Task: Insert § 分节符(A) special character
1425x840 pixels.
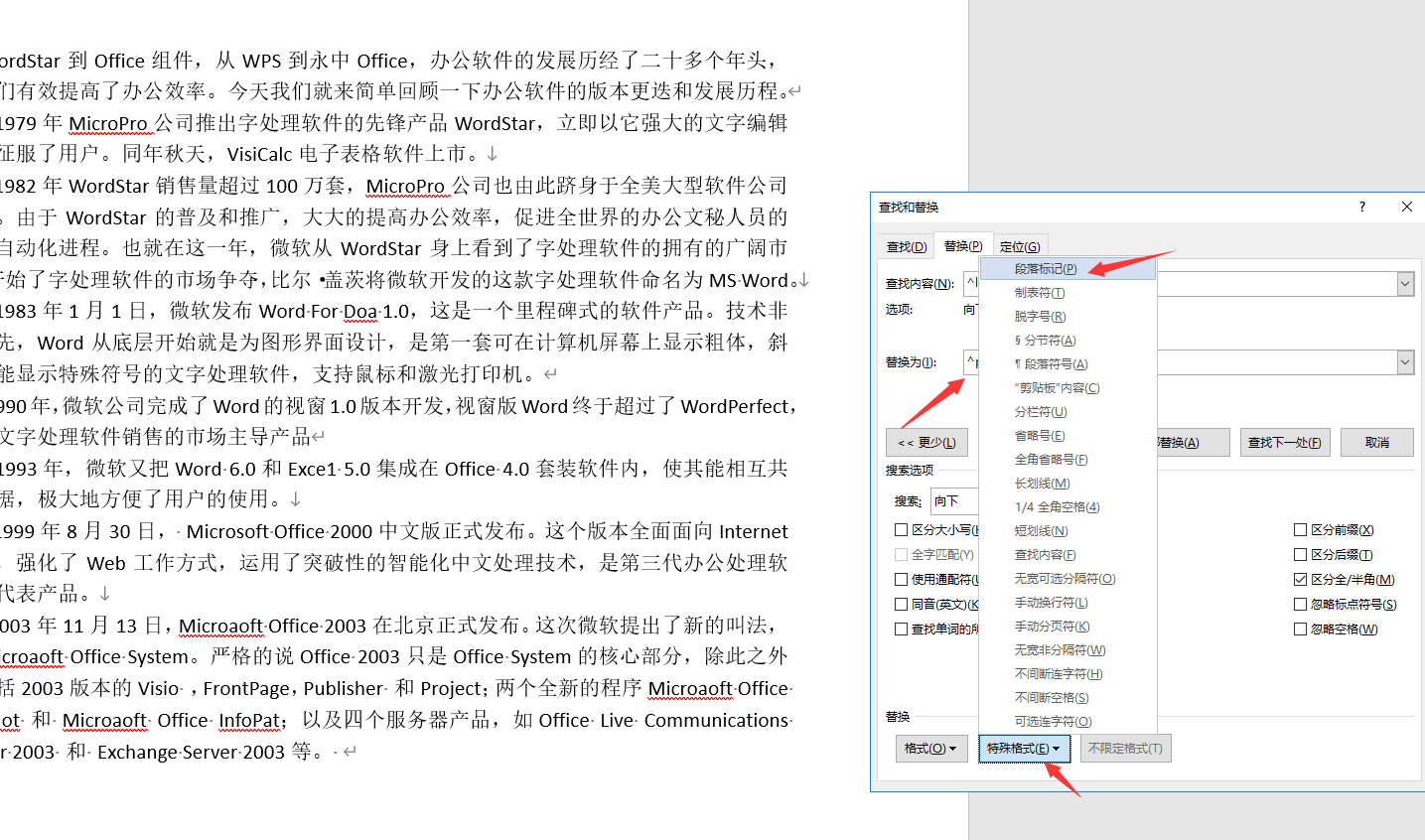Action: pyautogui.click(x=1068, y=341)
